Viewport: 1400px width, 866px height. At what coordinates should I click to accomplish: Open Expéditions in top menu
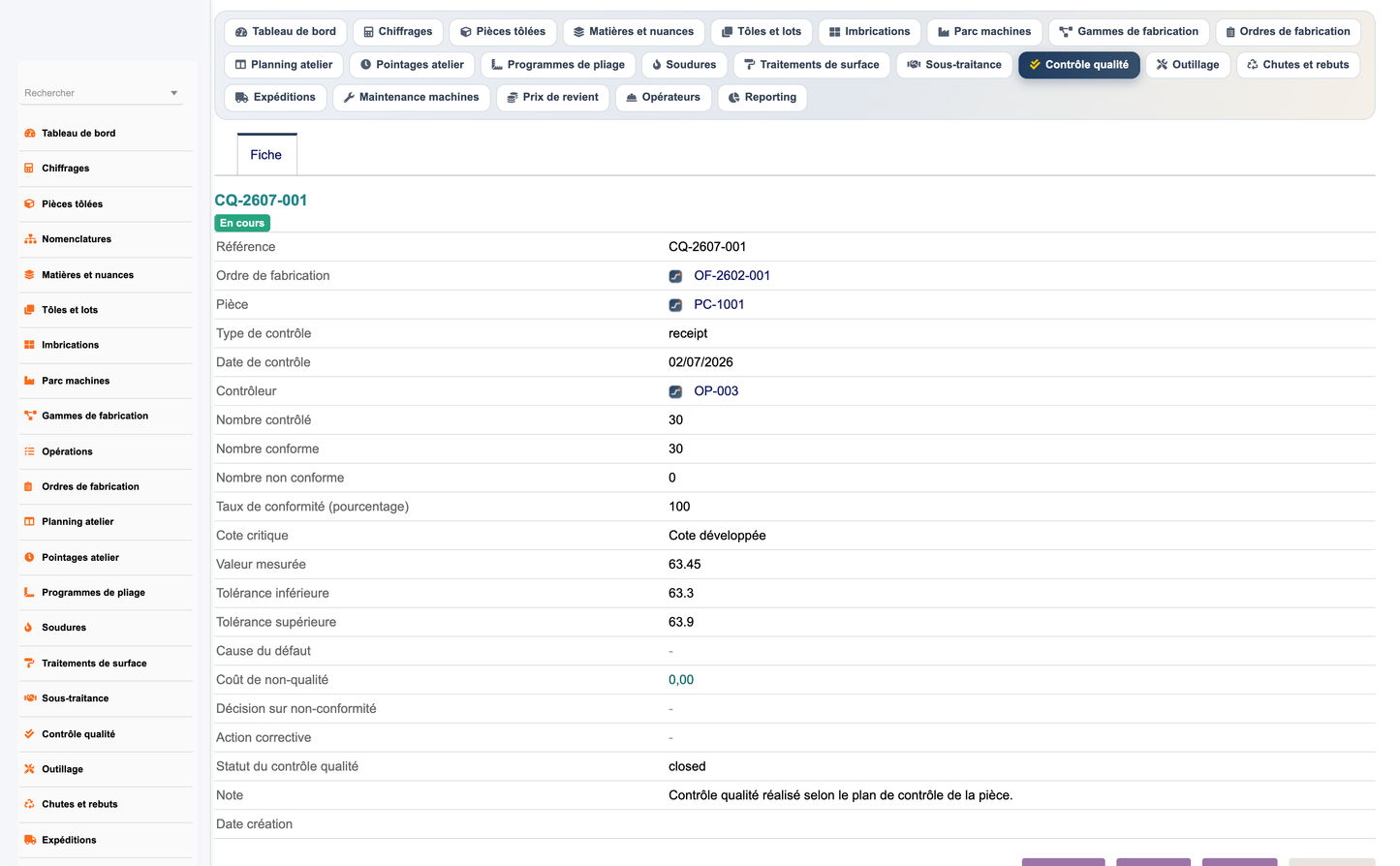tap(275, 98)
